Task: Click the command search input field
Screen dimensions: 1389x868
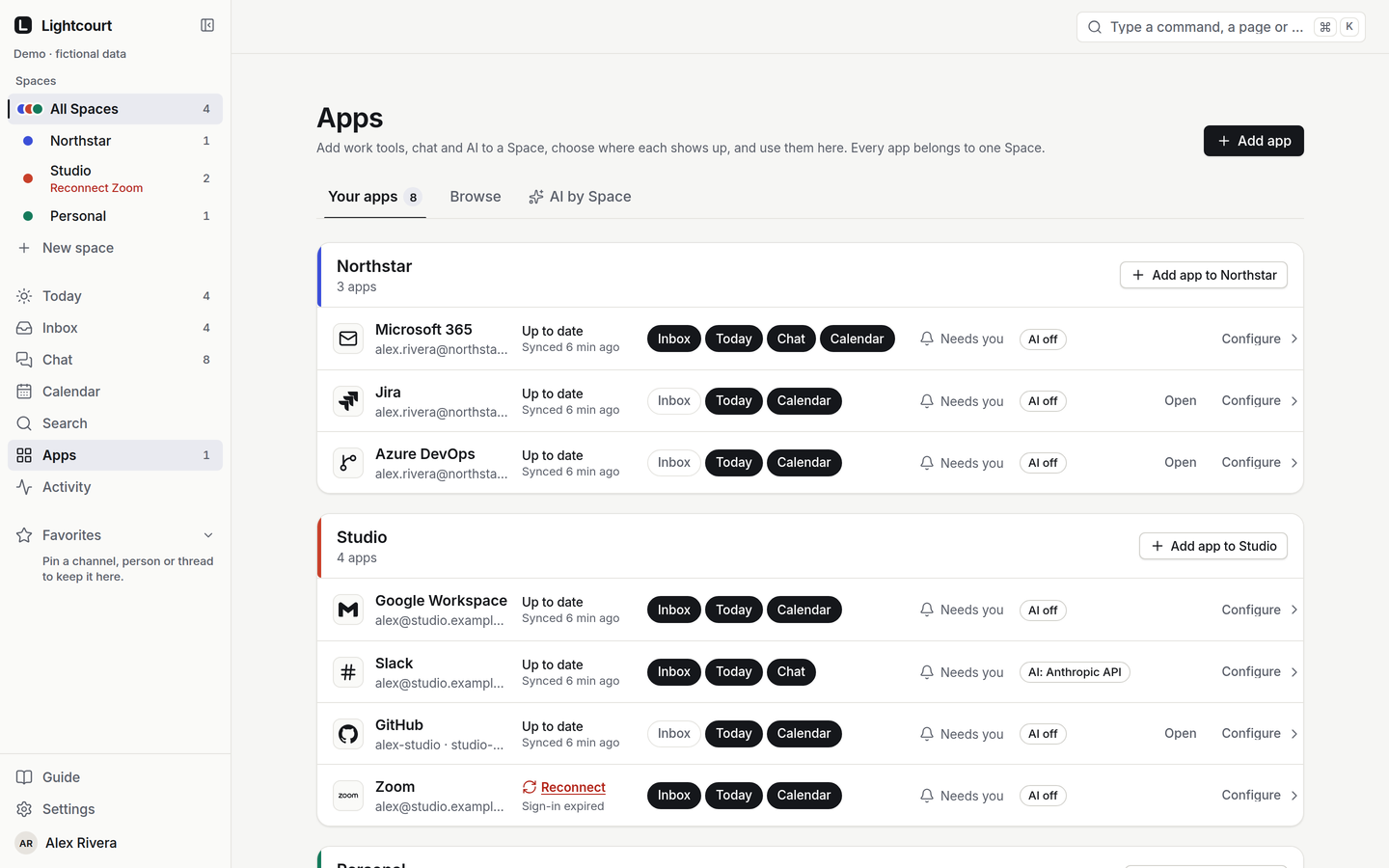Action: point(1220,27)
